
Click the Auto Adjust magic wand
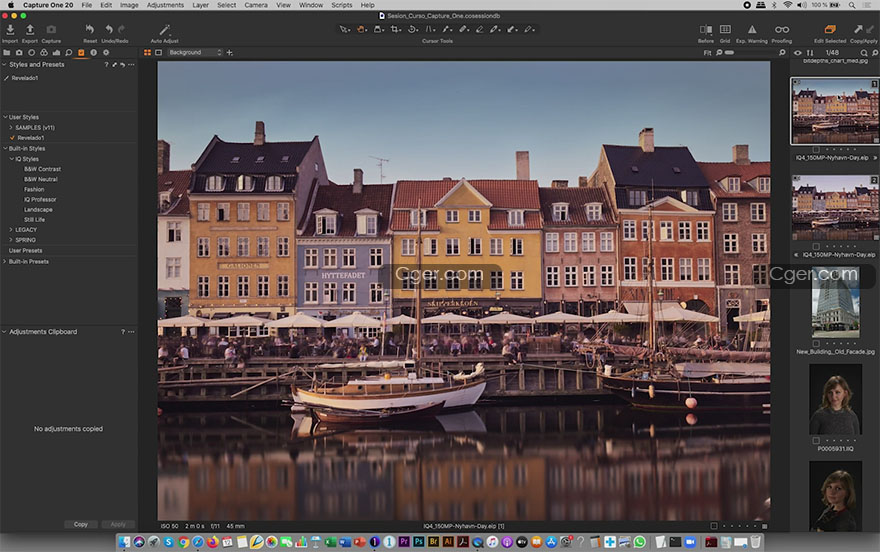point(164,30)
